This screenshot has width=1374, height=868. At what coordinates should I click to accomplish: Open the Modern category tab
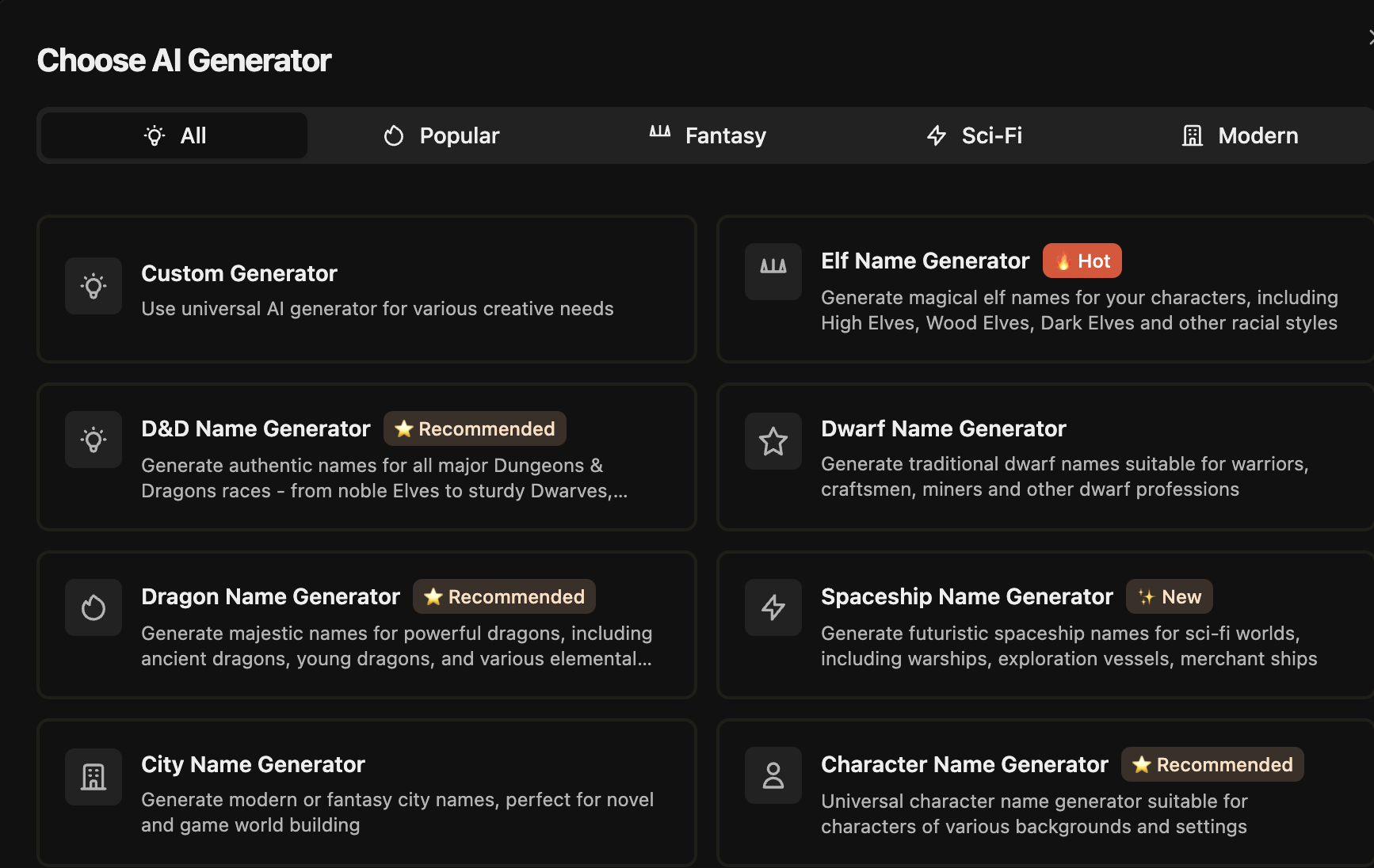click(1239, 135)
